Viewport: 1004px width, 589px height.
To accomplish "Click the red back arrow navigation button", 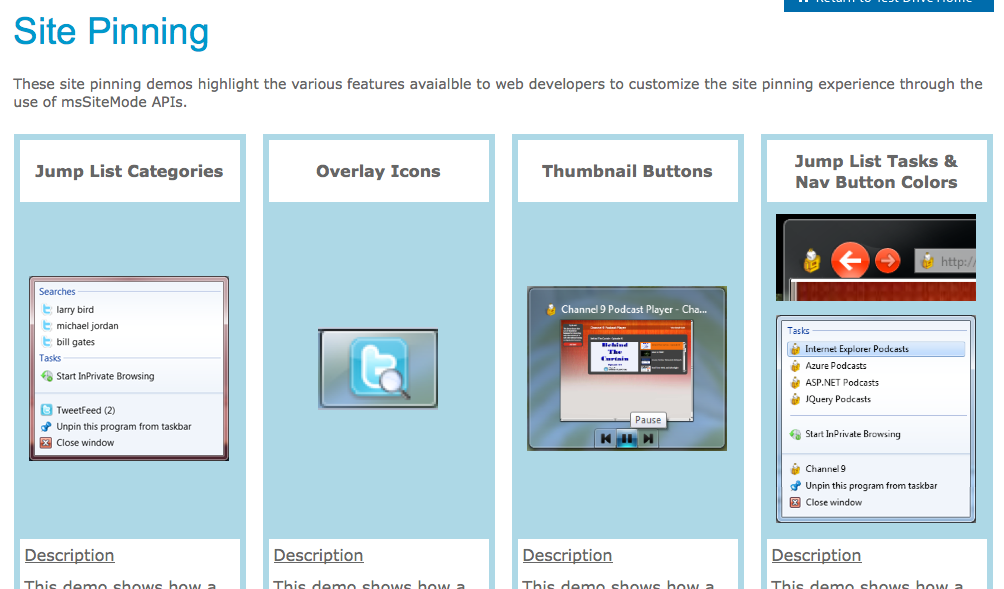I will [x=850, y=261].
